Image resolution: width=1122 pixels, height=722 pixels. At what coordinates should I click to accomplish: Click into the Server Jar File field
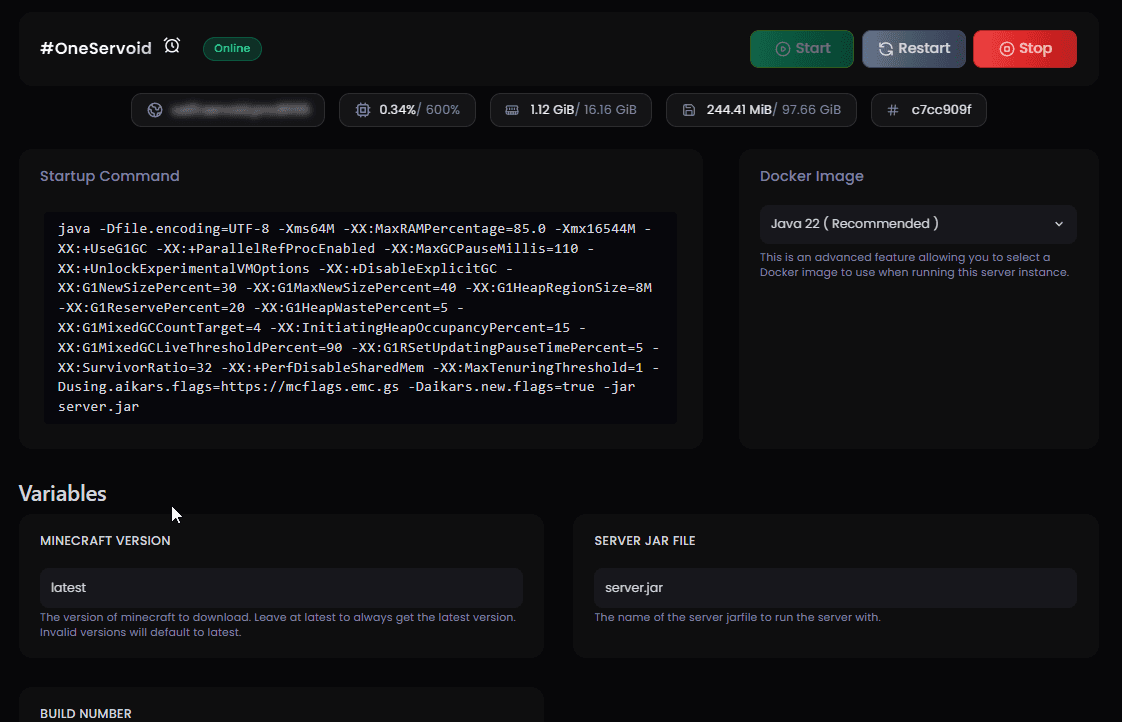pyautogui.click(x=835, y=588)
